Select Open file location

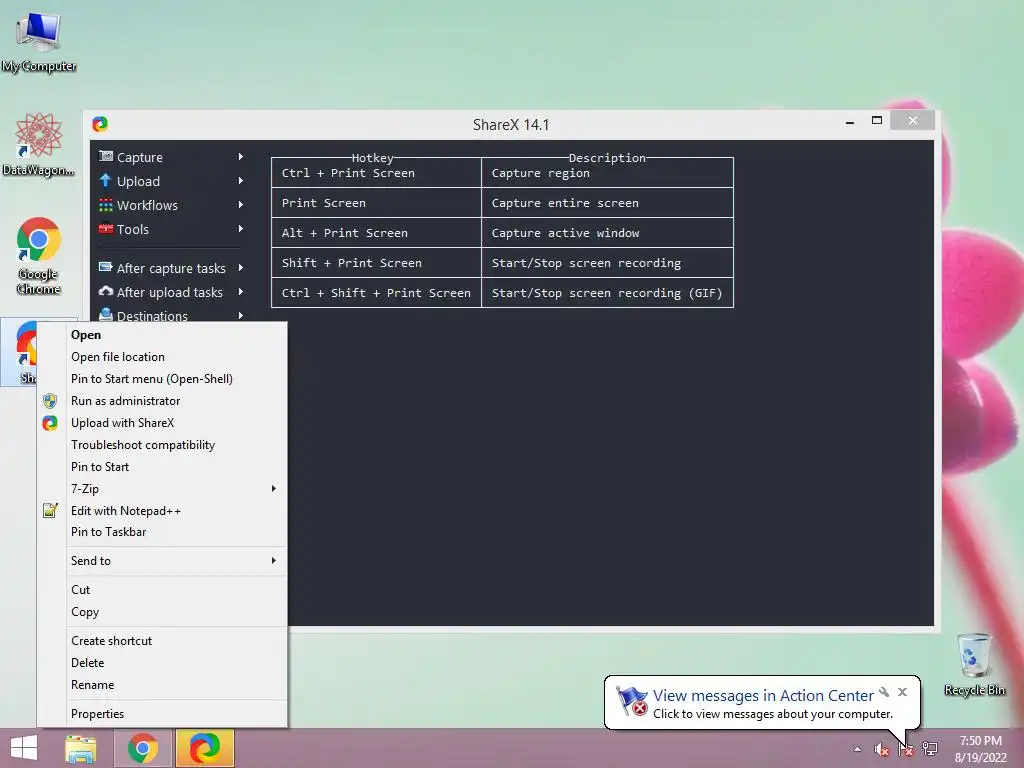click(x=162, y=357)
